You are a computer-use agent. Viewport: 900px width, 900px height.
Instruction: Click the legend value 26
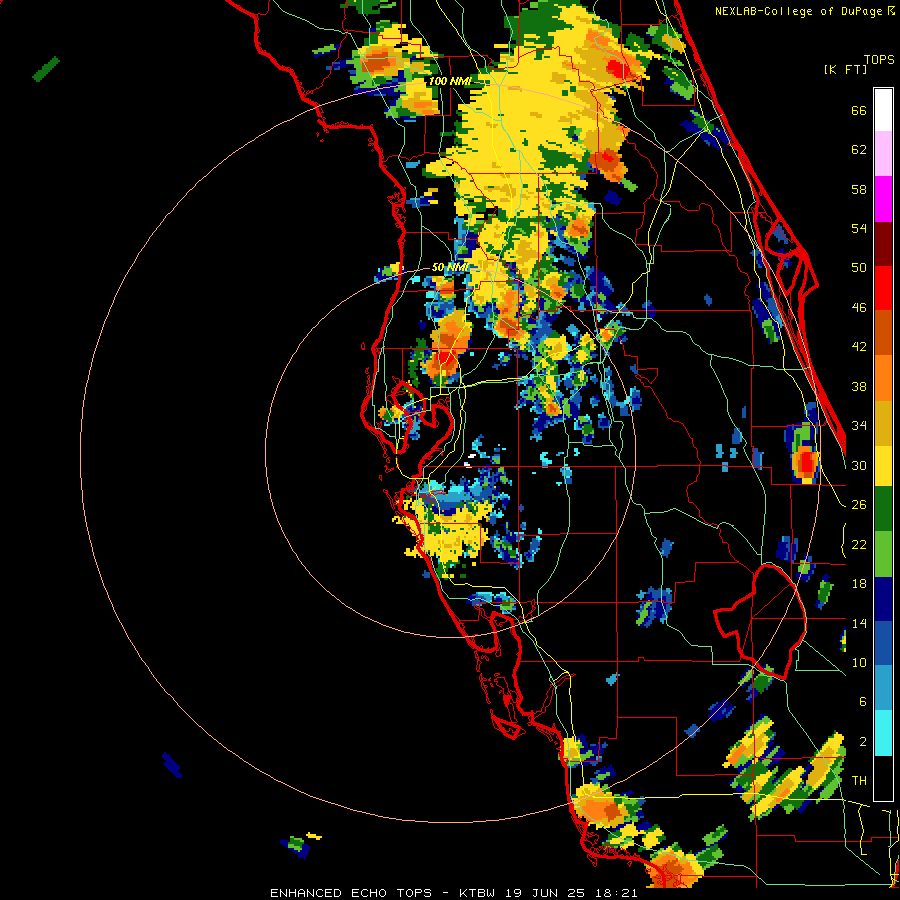click(x=859, y=505)
